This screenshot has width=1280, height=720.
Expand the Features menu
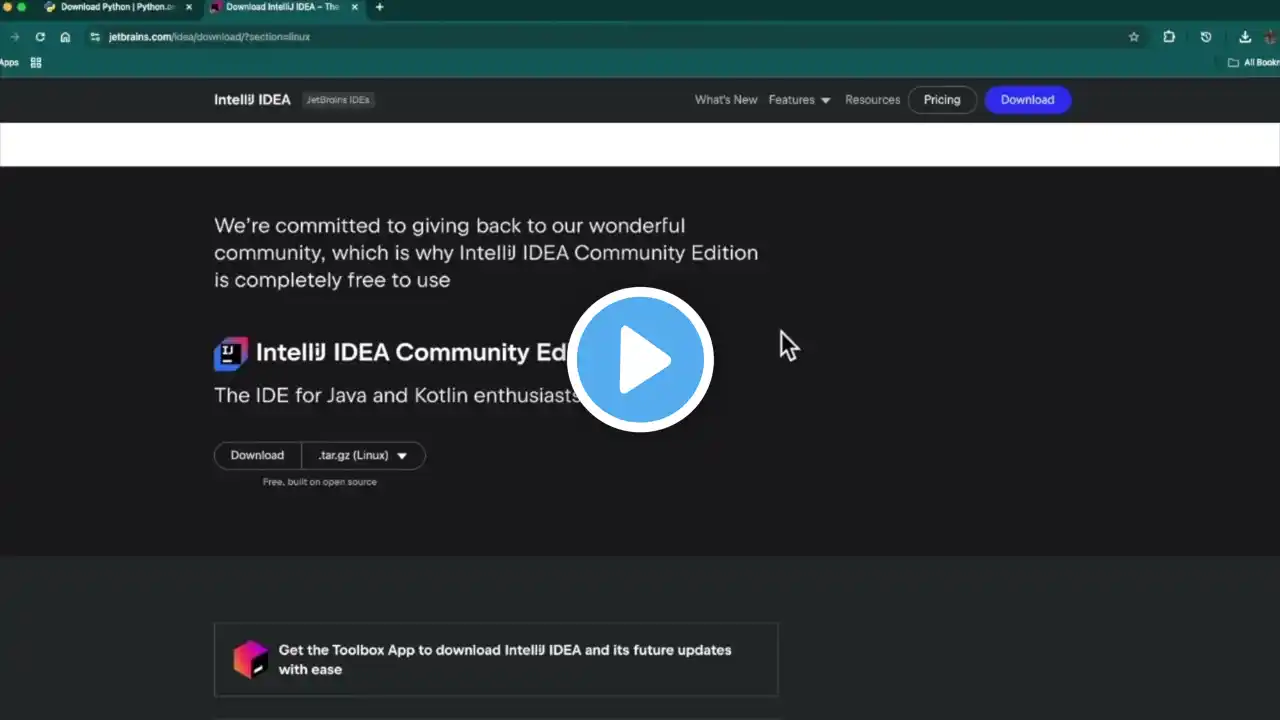coord(799,100)
